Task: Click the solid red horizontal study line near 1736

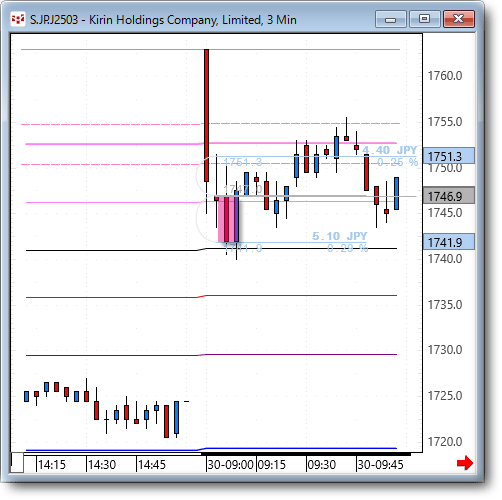Action: [x=211, y=296]
